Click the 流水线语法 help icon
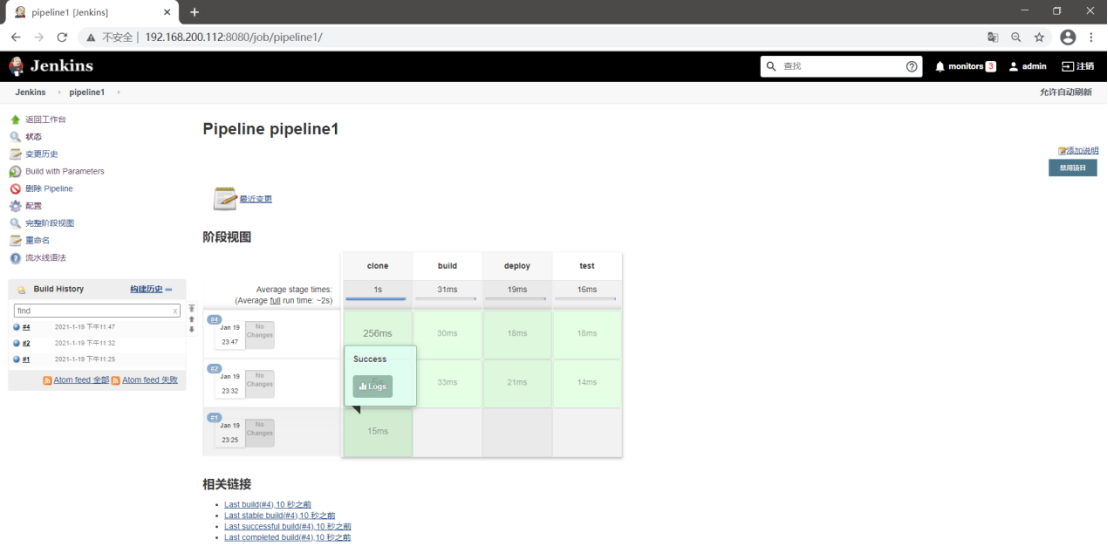The width and height of the screenshot is (1108, 548). tap(15, 258)
